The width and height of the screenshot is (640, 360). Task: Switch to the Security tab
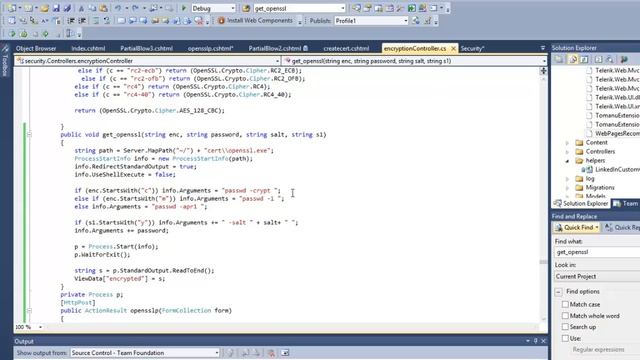pyautogui.click(x=472, y=49)
